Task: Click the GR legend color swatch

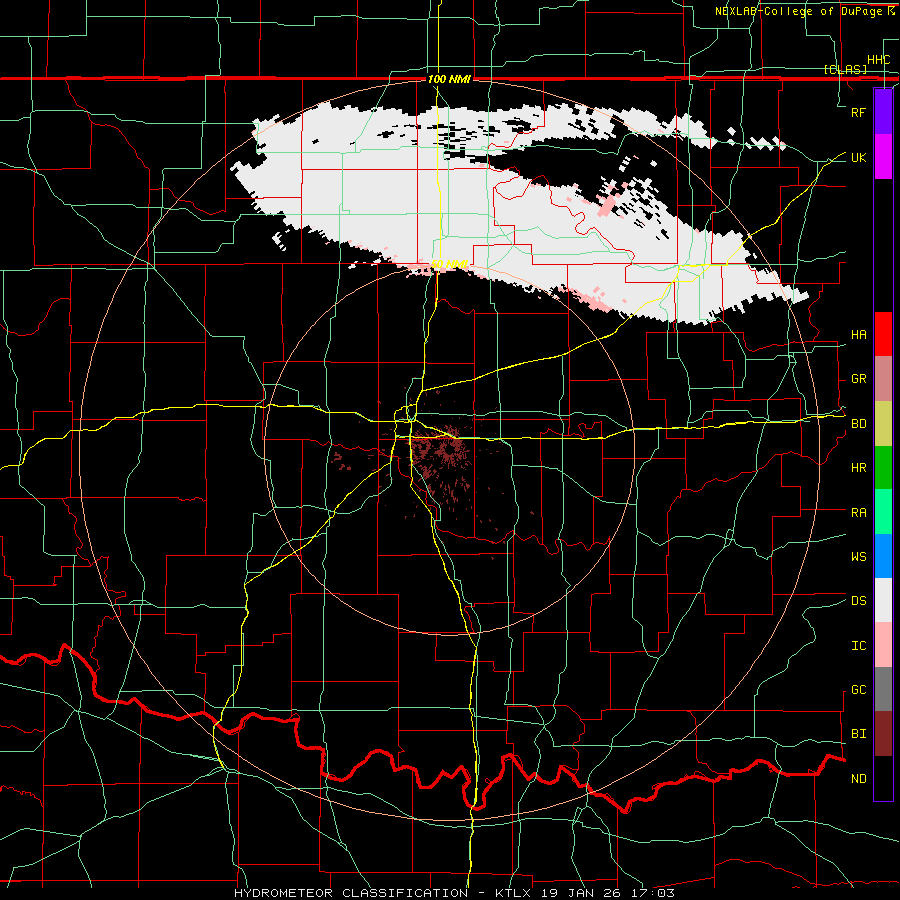Action: point(883,379)
